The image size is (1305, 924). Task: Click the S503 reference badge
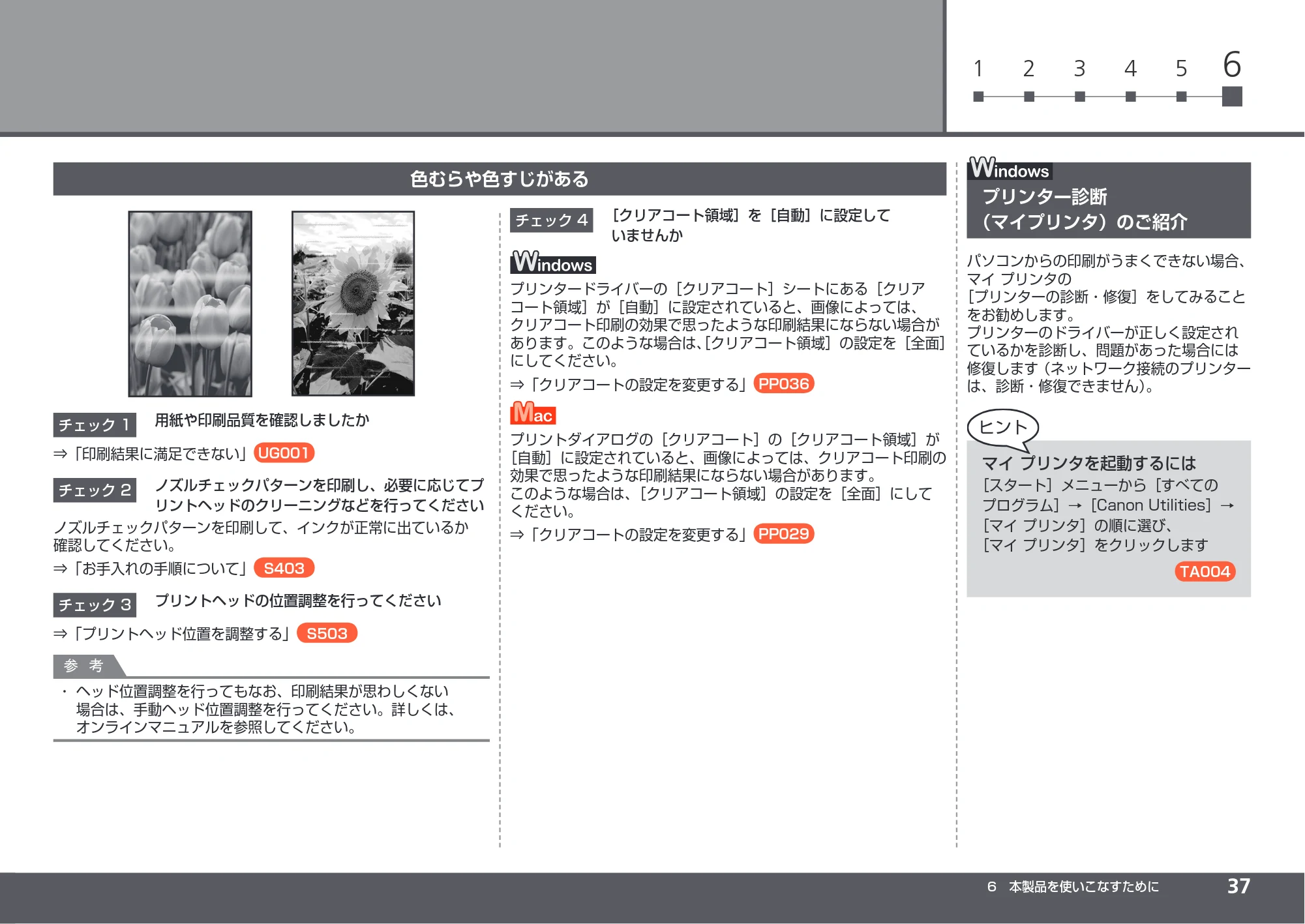coord(327,633)
